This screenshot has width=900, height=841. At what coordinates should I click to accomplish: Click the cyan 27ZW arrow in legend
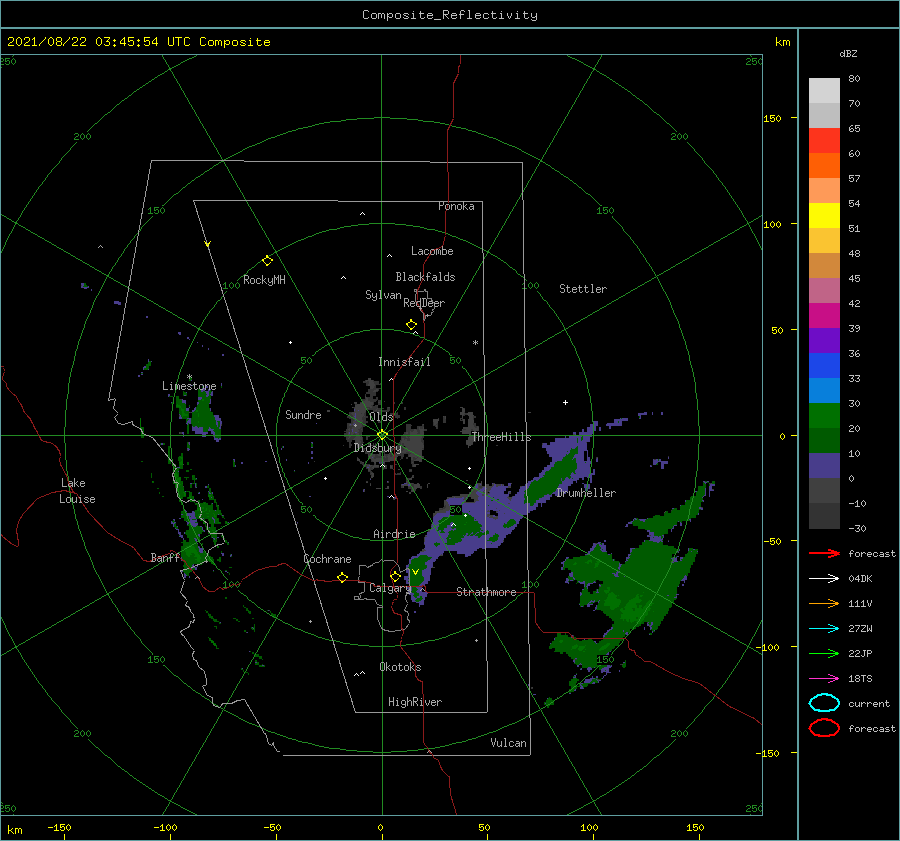(824, 629)
